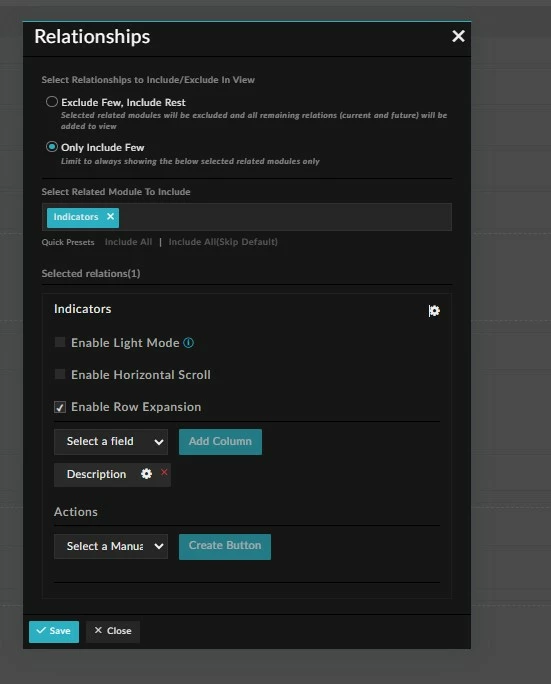Enable Horizontal Scroll checkbox

(x=60, y=374)
